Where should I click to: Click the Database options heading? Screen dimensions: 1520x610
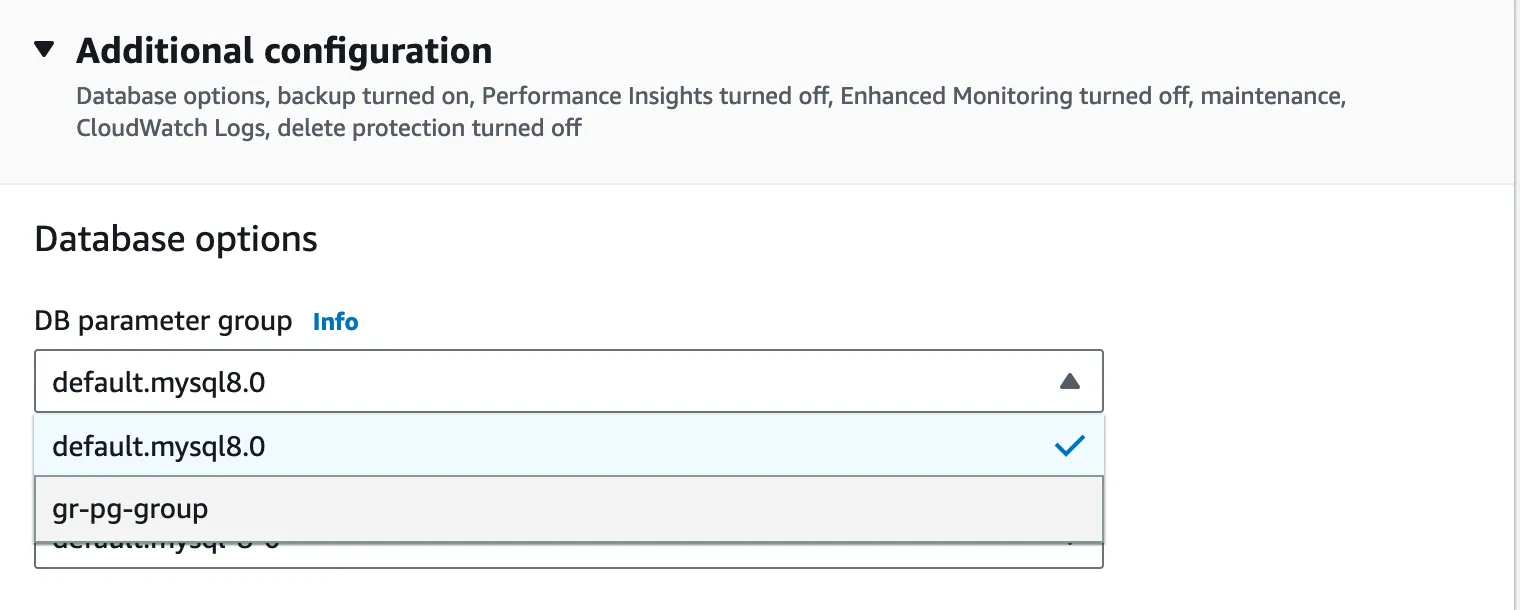(175, 238)
